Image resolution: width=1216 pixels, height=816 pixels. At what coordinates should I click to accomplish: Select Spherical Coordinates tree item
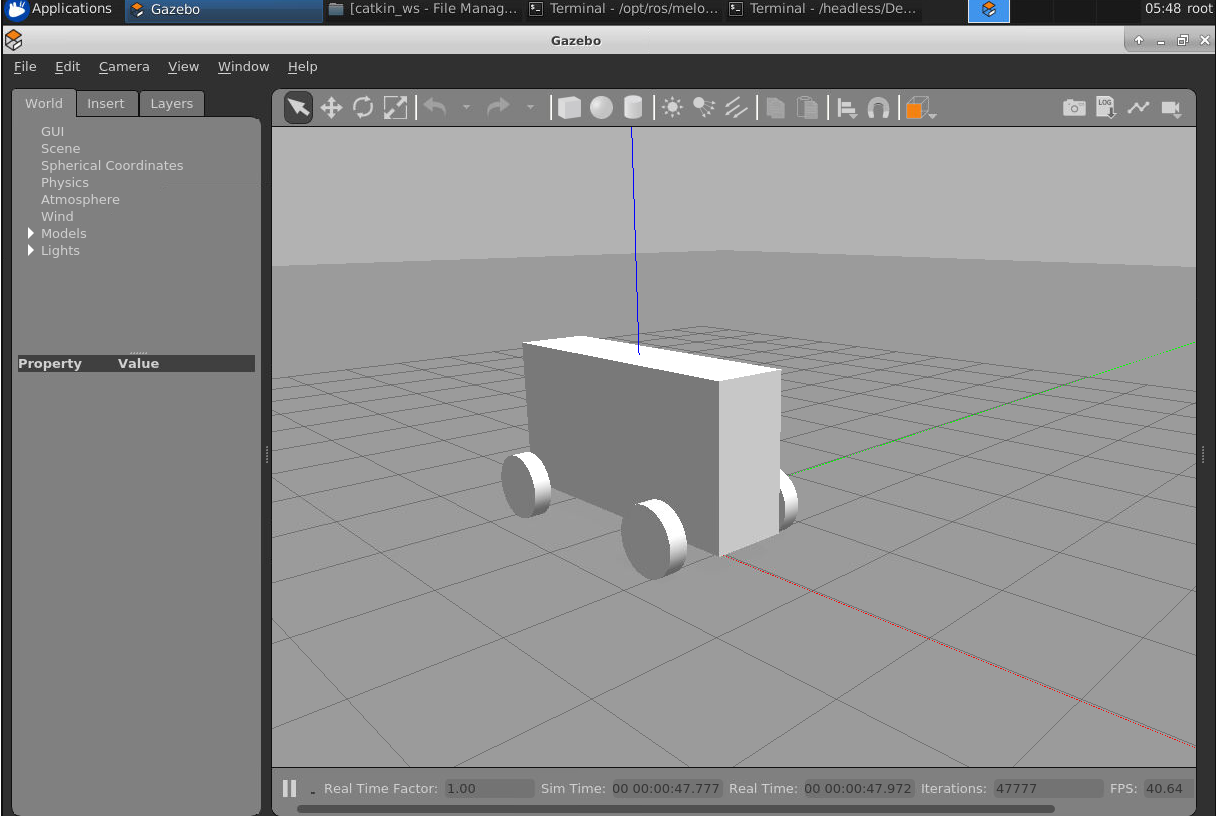pyautogui.click(x=112, y=165)
